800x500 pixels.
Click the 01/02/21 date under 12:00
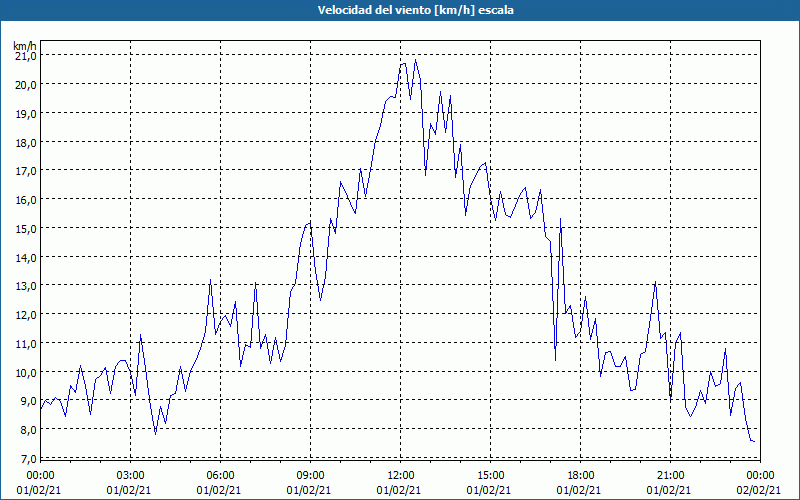click(x=399, y=490)
